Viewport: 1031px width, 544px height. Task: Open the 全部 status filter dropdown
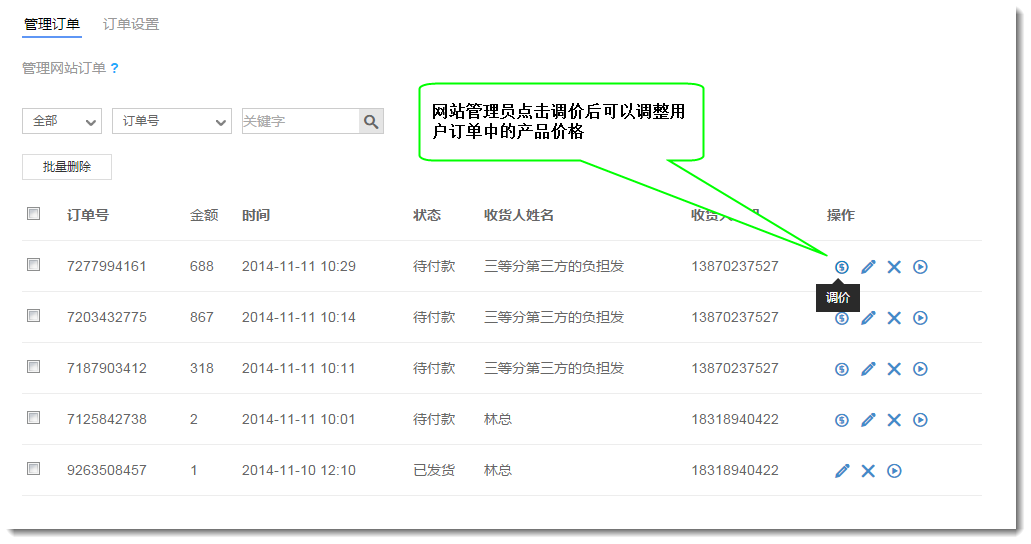tap(62, 121)
